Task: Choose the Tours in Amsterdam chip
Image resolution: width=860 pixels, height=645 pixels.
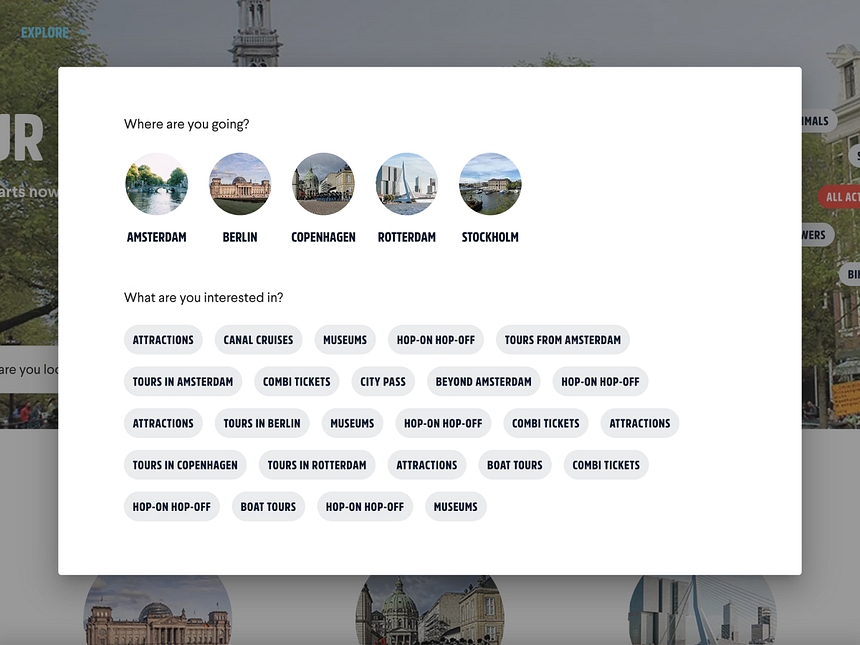Action: coord(183,382)
